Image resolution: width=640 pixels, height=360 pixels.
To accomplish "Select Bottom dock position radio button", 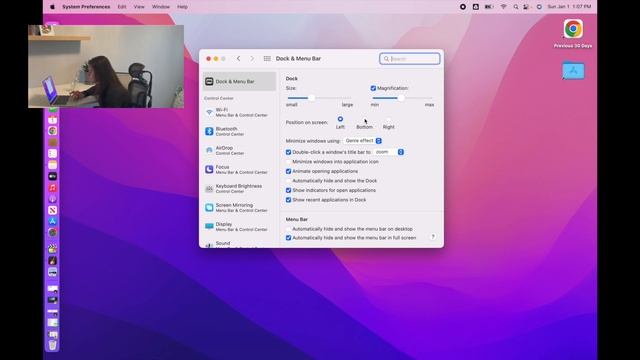I will [x=364, y=119].
